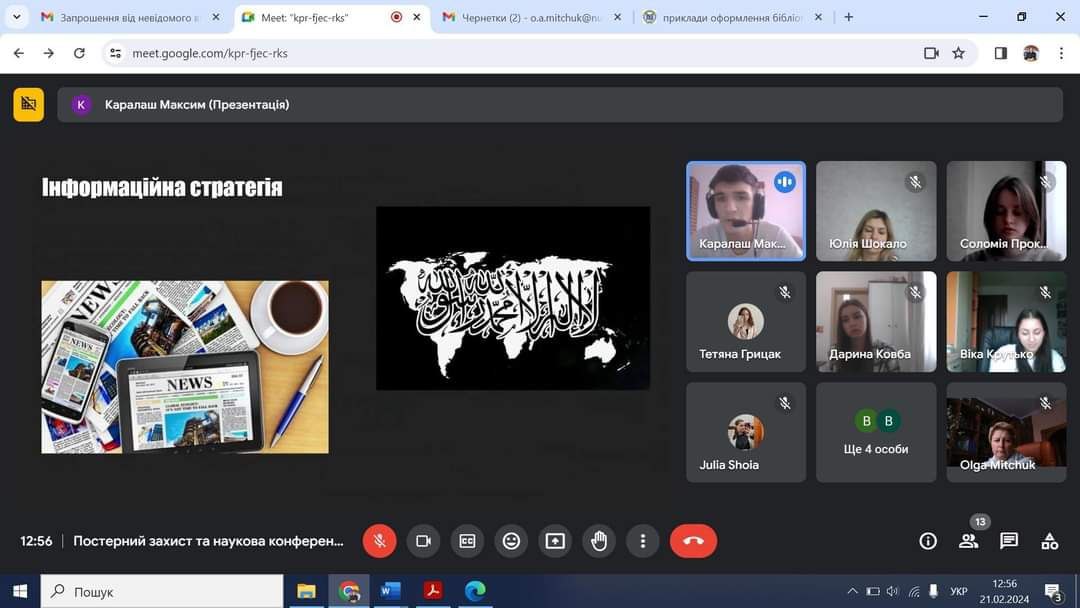Click battery icon in system tray

coord(873,591)
